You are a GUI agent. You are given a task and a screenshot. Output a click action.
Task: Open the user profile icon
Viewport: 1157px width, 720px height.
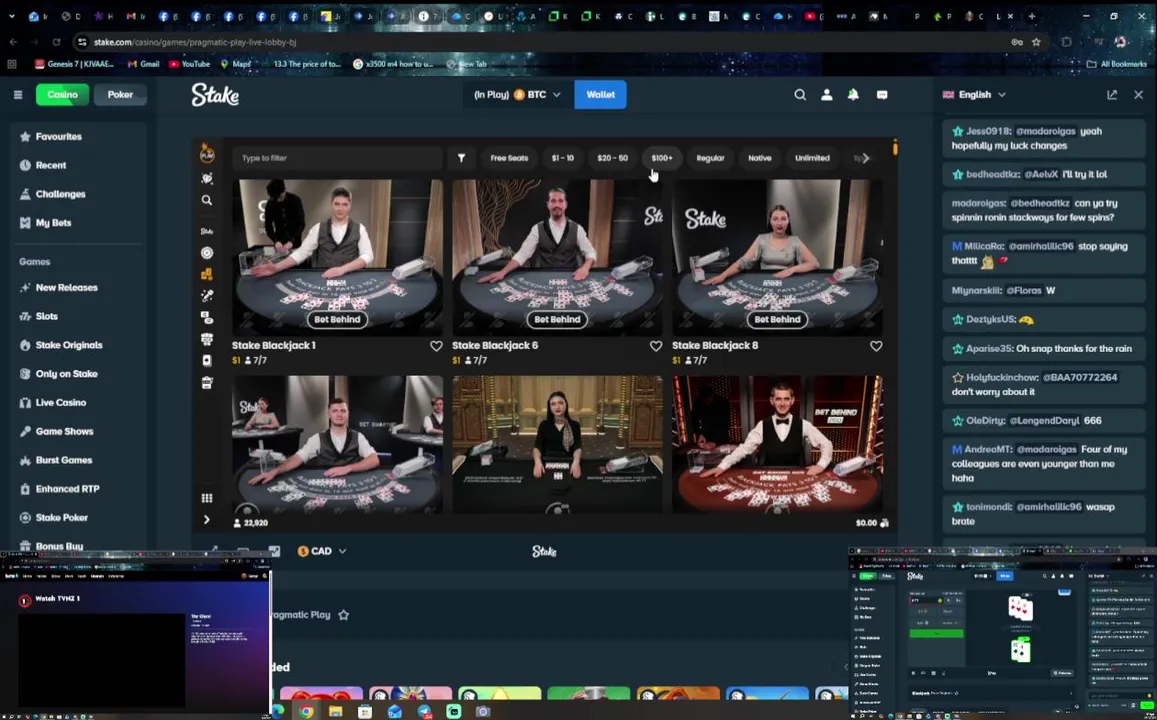tap(826, 94)
